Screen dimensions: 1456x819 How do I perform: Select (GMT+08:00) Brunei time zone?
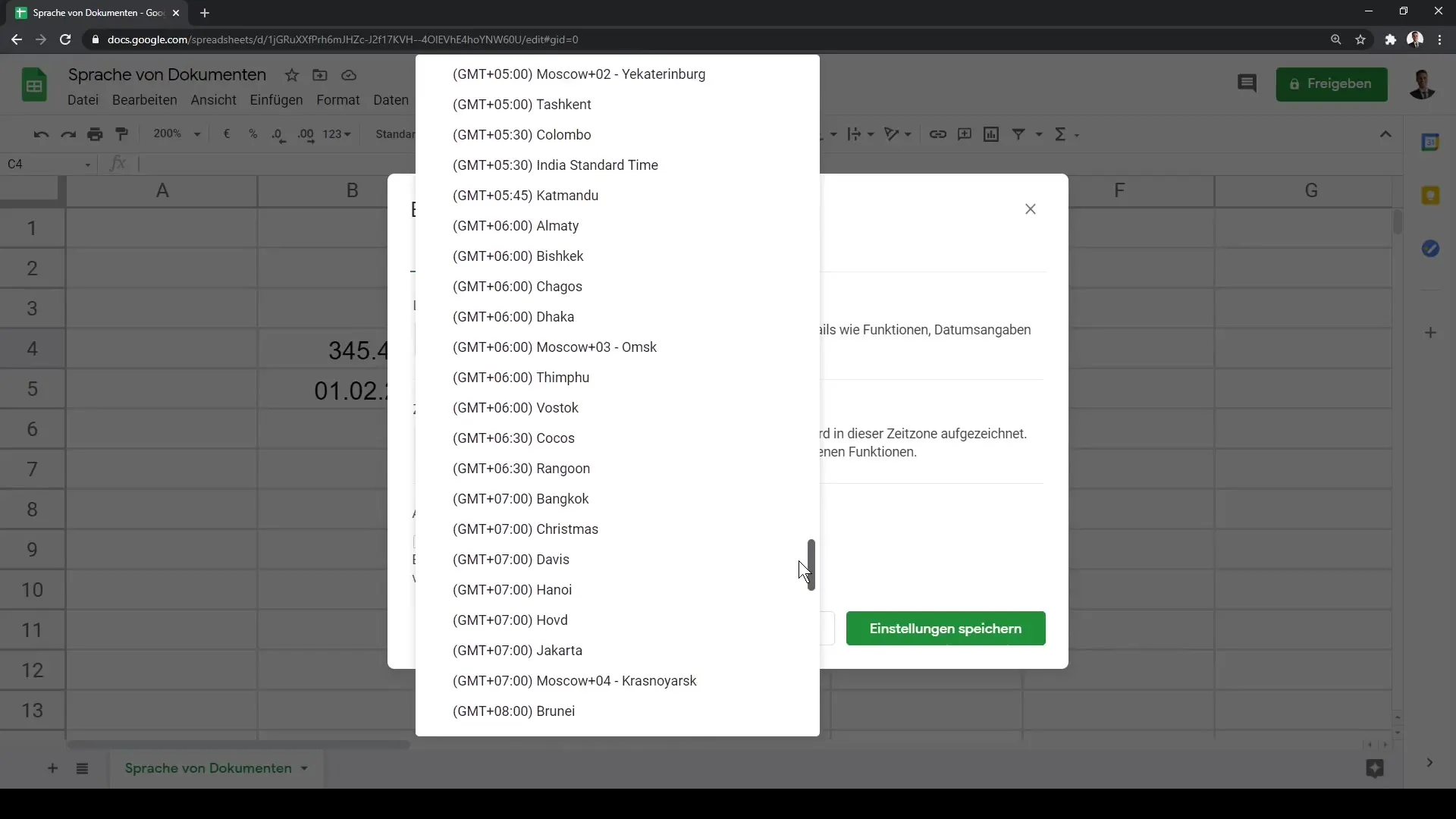[617, 711]
